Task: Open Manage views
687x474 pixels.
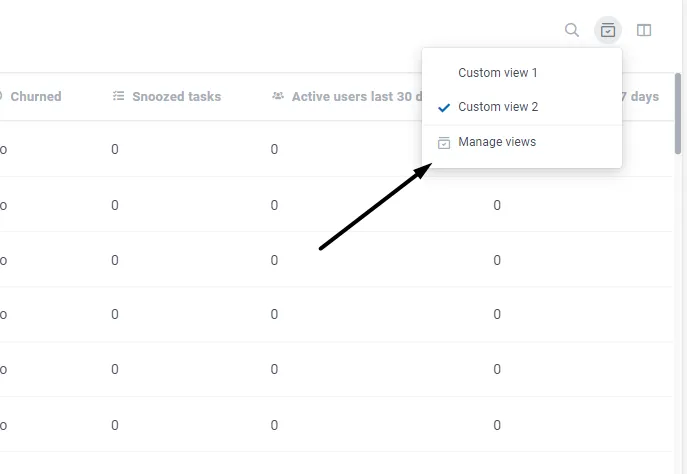Action: point(522,142)
